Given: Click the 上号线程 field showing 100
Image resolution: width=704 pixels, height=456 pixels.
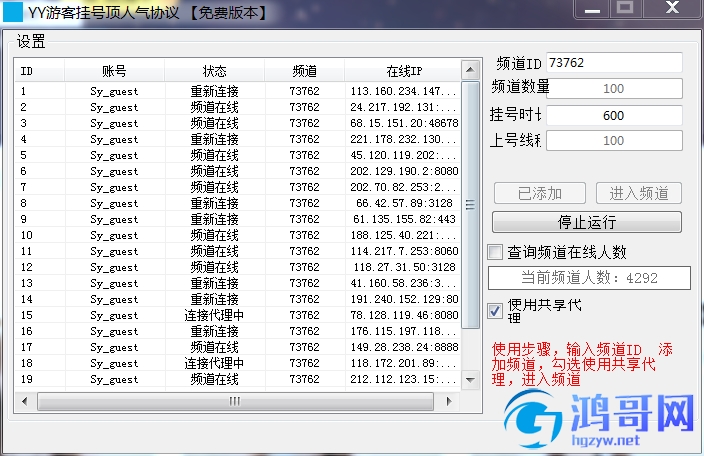Looking at the screenshot, I should pos(614,140).
